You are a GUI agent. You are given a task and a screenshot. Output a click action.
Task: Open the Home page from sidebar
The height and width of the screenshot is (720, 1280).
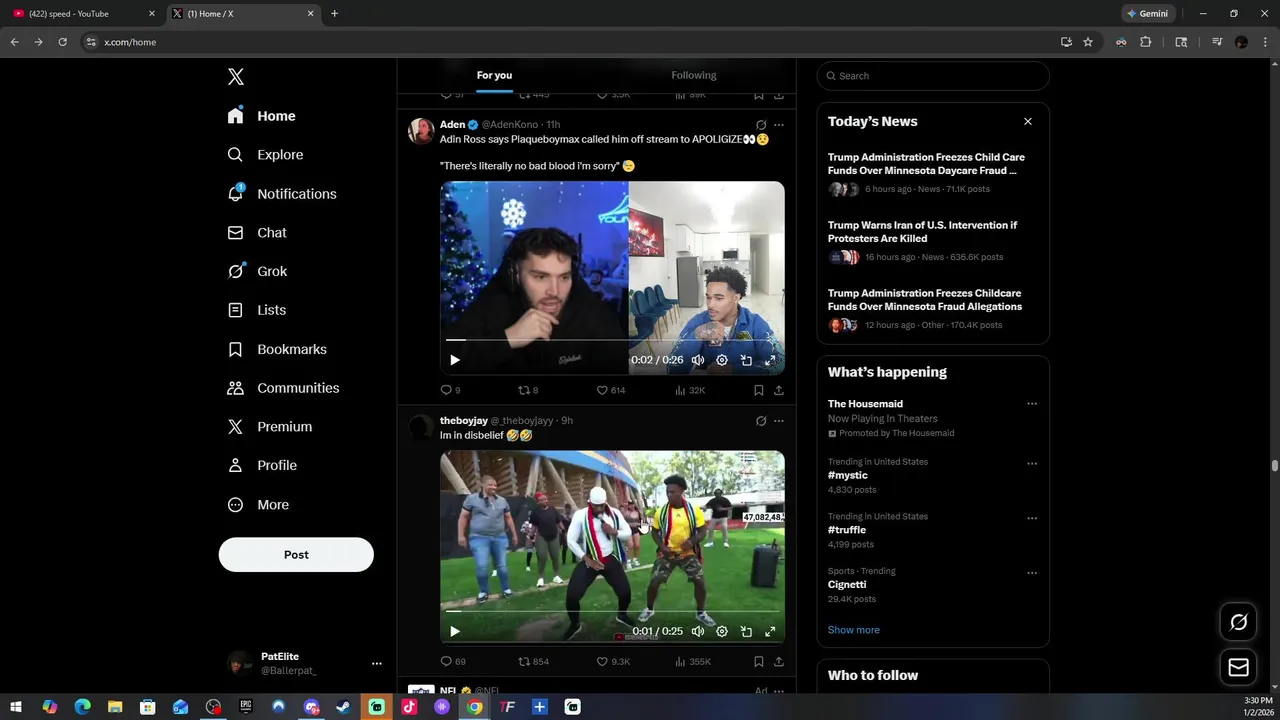point(261,116)
